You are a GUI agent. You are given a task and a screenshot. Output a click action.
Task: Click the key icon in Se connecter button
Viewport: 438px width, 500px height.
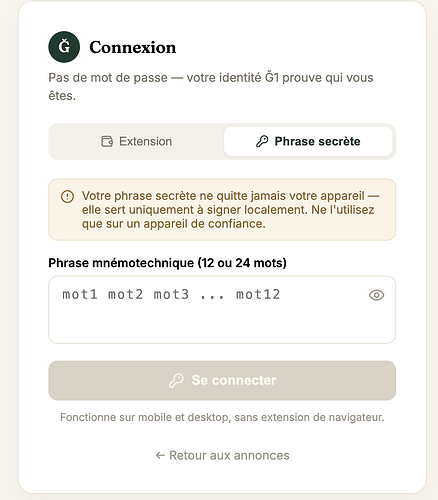(x=176, y=380)
